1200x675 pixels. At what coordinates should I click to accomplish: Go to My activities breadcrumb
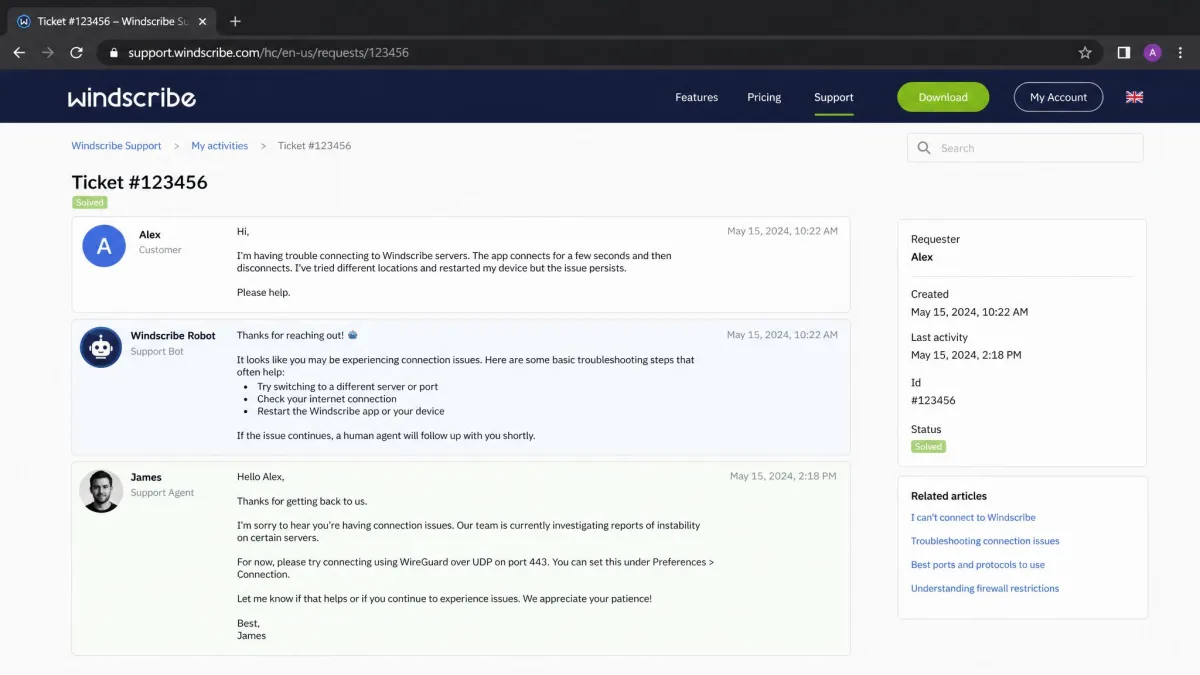pyautogui.click(x=220, y=146)
